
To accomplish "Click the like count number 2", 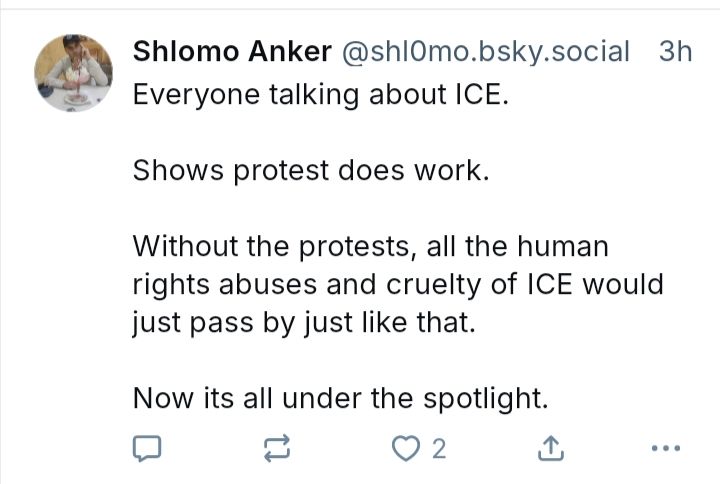I will [438, 449].
